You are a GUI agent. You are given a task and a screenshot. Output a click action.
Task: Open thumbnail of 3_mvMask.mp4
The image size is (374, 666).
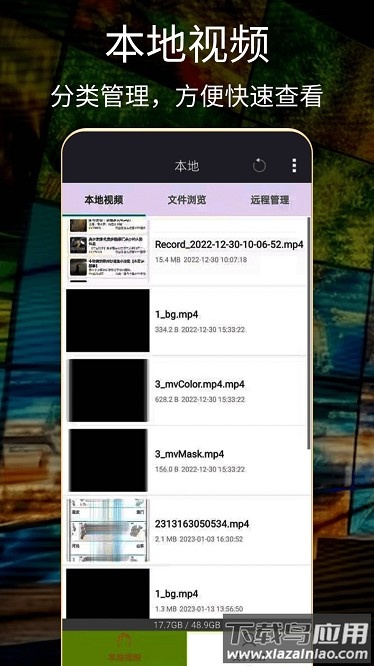click(x=108, y=460)
